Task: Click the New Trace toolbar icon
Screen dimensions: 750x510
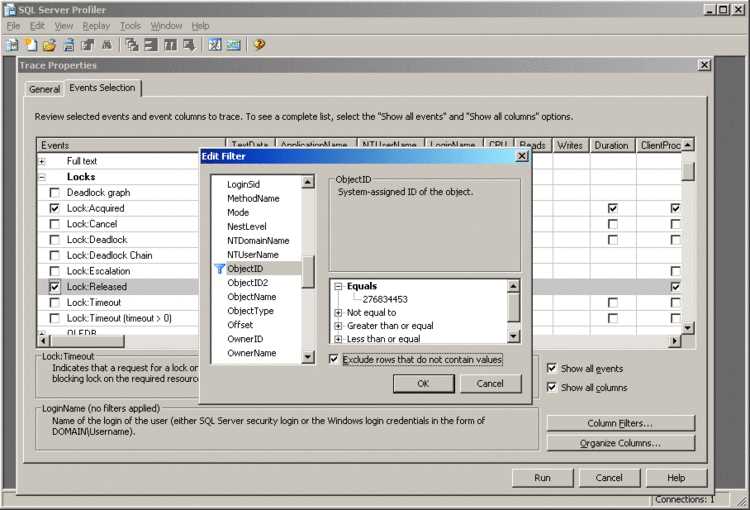Action: click(12, 45)
